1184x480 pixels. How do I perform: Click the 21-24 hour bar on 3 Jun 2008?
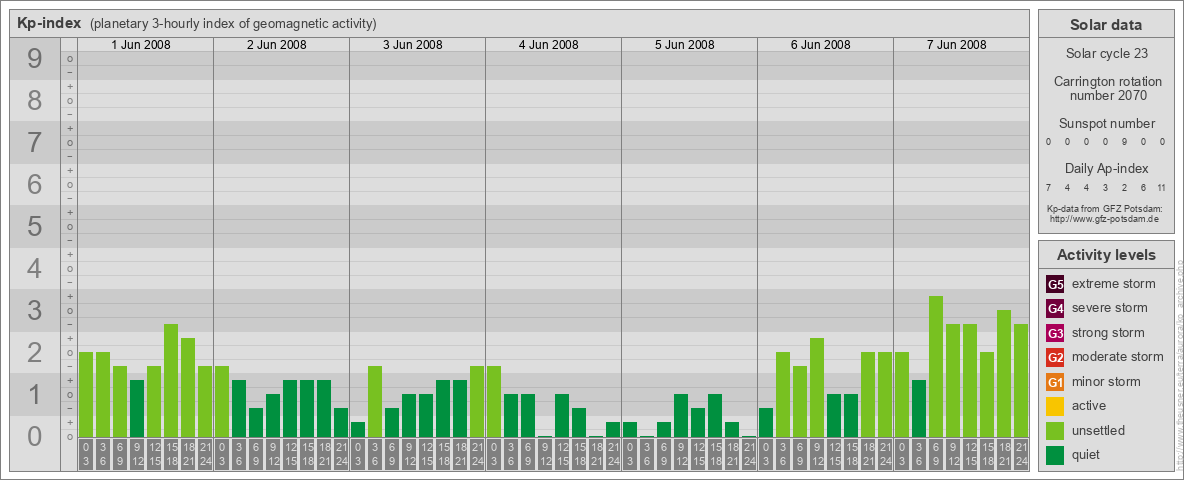pyautogui.click(x=477, y=402)
